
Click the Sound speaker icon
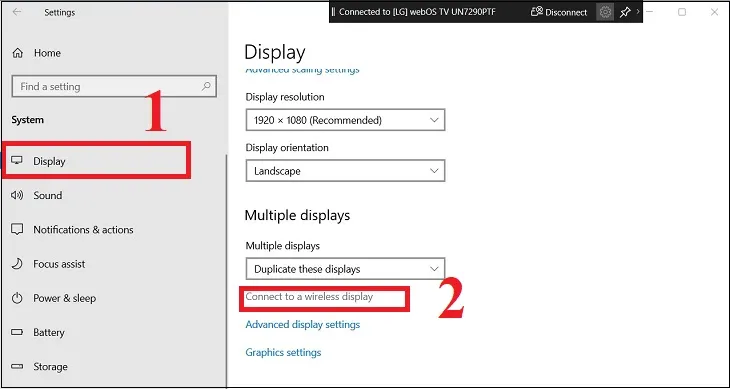(x=17, y=195)
